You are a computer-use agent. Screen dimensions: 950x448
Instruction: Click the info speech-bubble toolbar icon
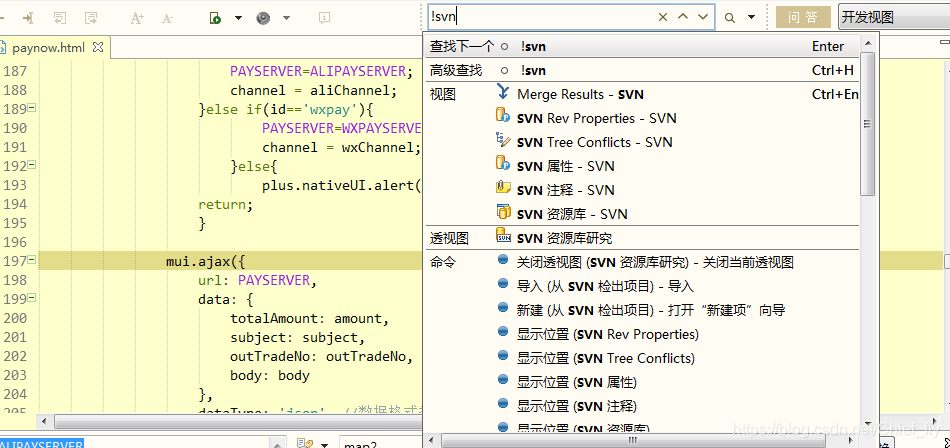point(325,18)
